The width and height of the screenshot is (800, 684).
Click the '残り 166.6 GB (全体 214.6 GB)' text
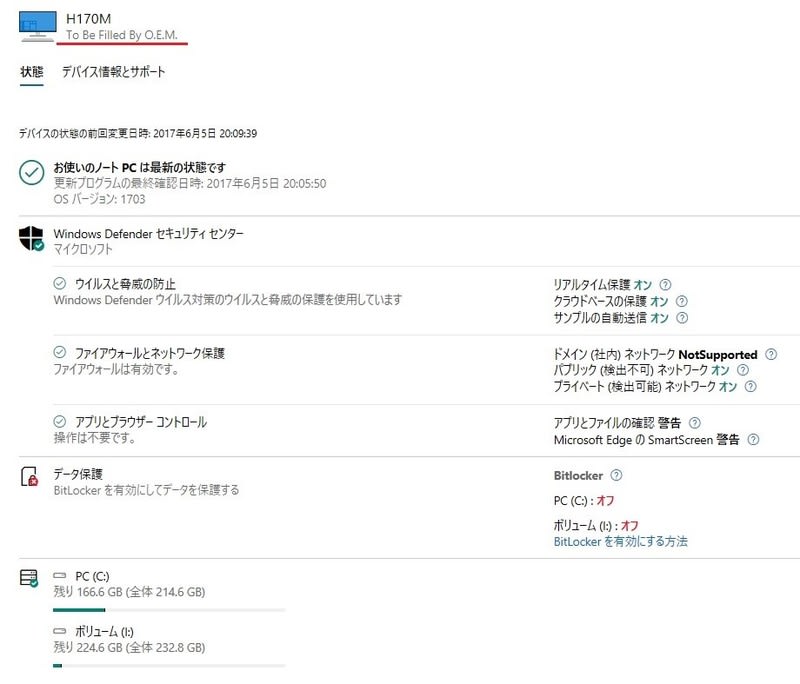(x=130, y=592)
